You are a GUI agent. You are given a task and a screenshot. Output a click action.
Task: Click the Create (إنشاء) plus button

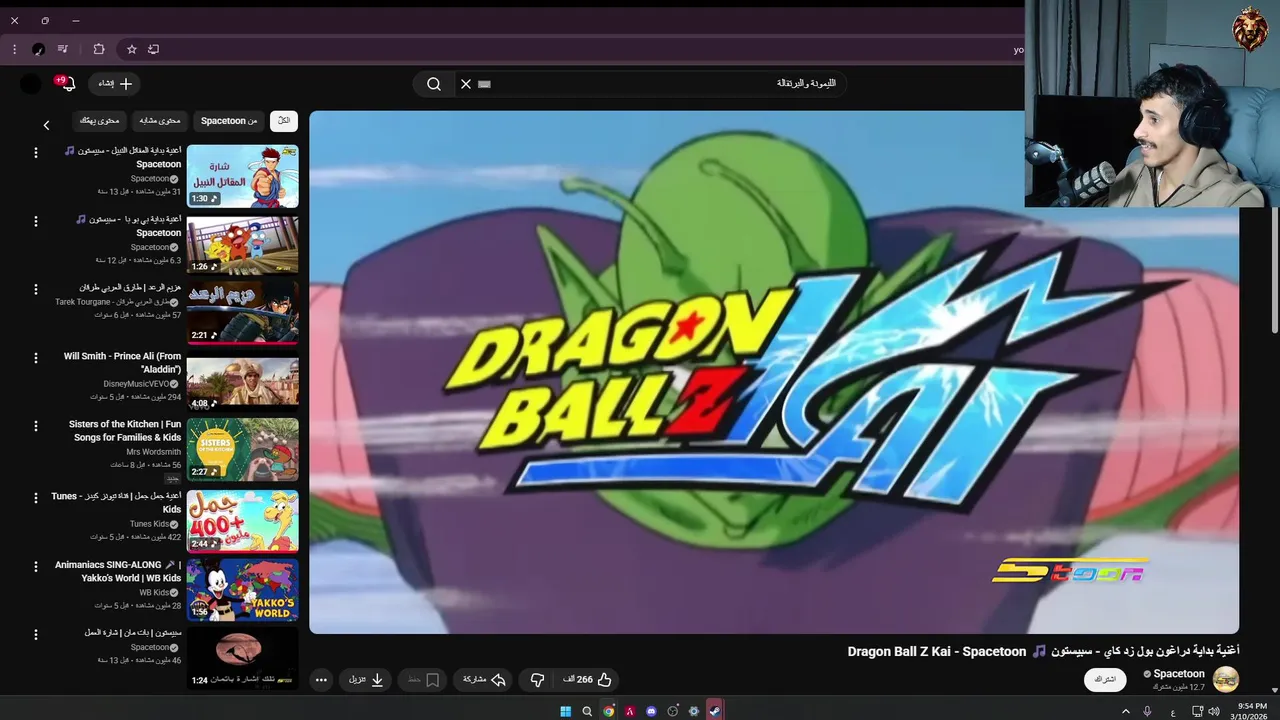coord(114,84)
